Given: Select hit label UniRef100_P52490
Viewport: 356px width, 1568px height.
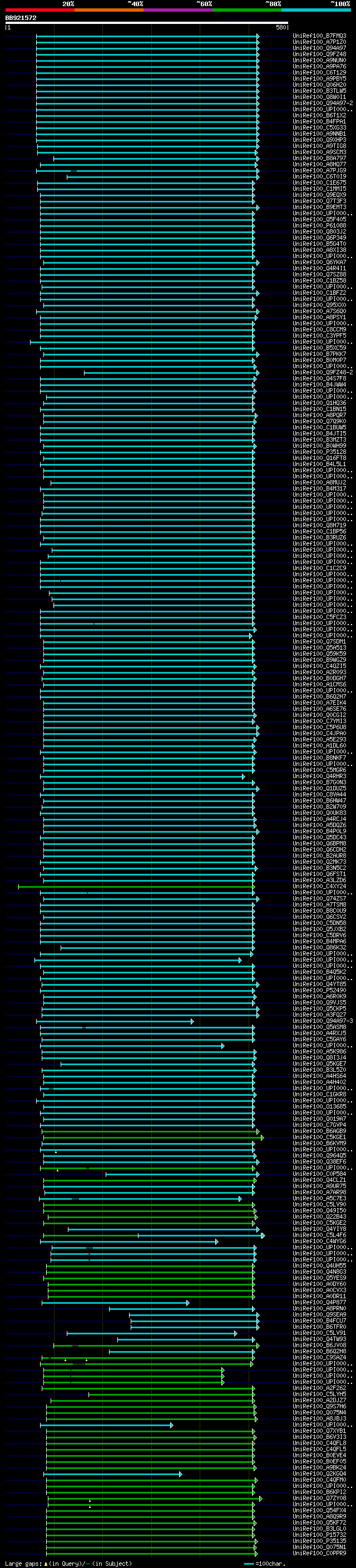Looking at the screenshot, I should (x=319, y=990).
